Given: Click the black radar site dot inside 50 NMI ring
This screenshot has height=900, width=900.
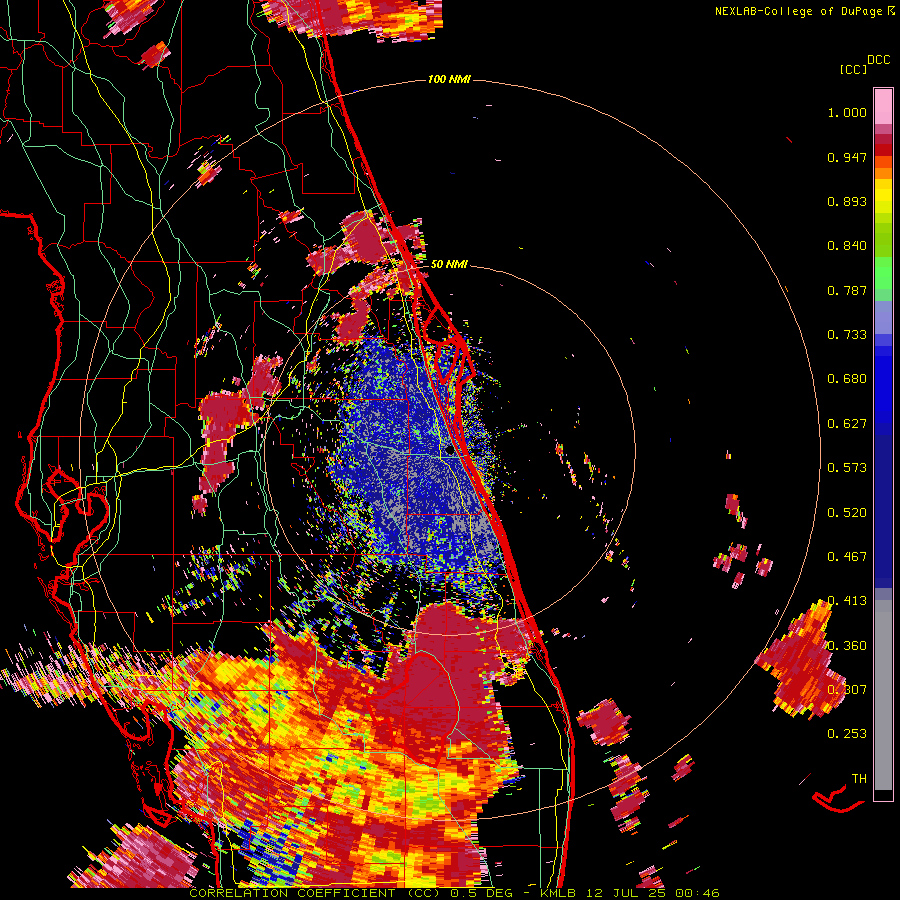Looking at the screenshot, I should (x=449, y=451).
